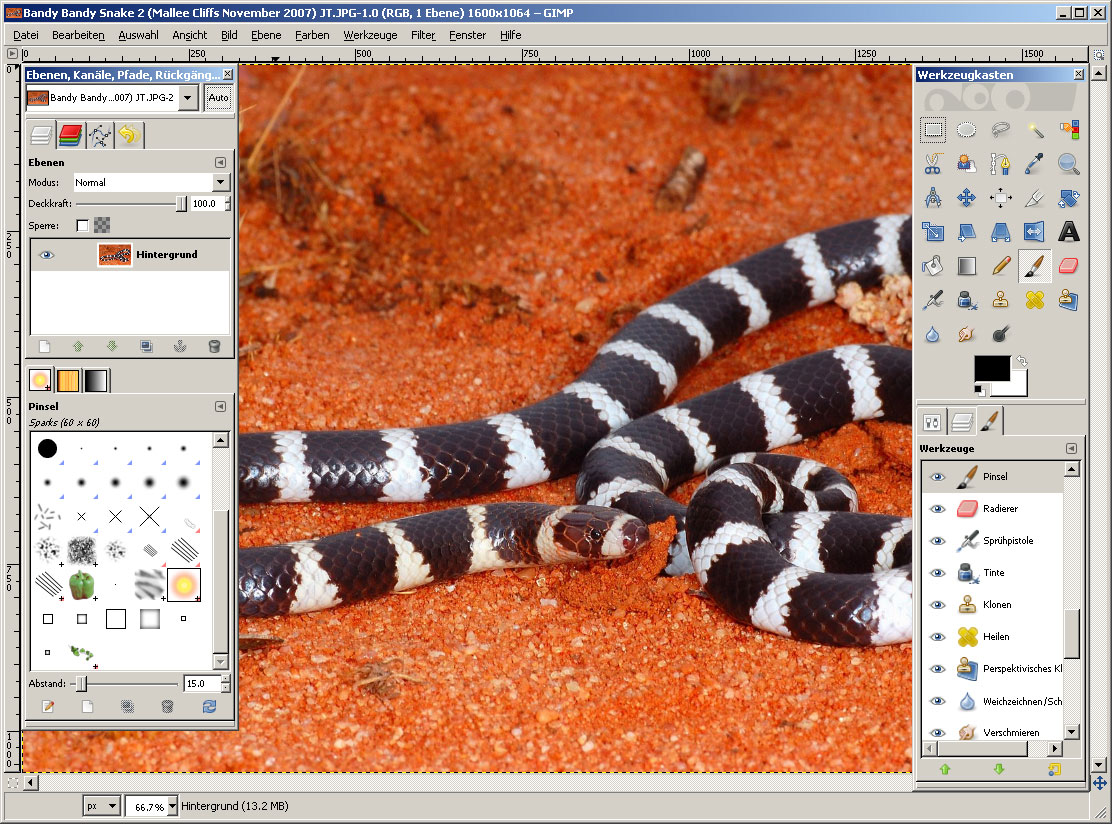Open the Pinsel panel menu arrow
The image size is (1112, 824).
pos(221,406)
